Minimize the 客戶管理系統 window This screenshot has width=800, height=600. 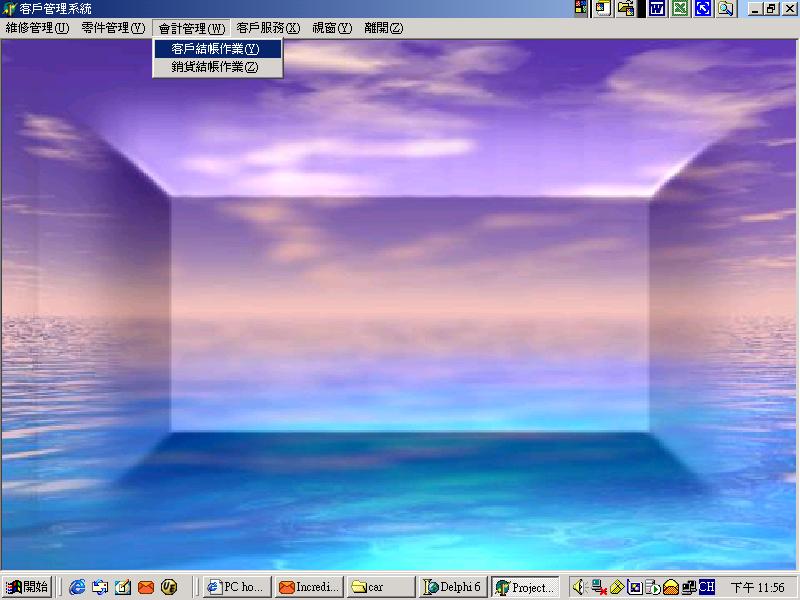pyautogui.click(x=756, y=9)
